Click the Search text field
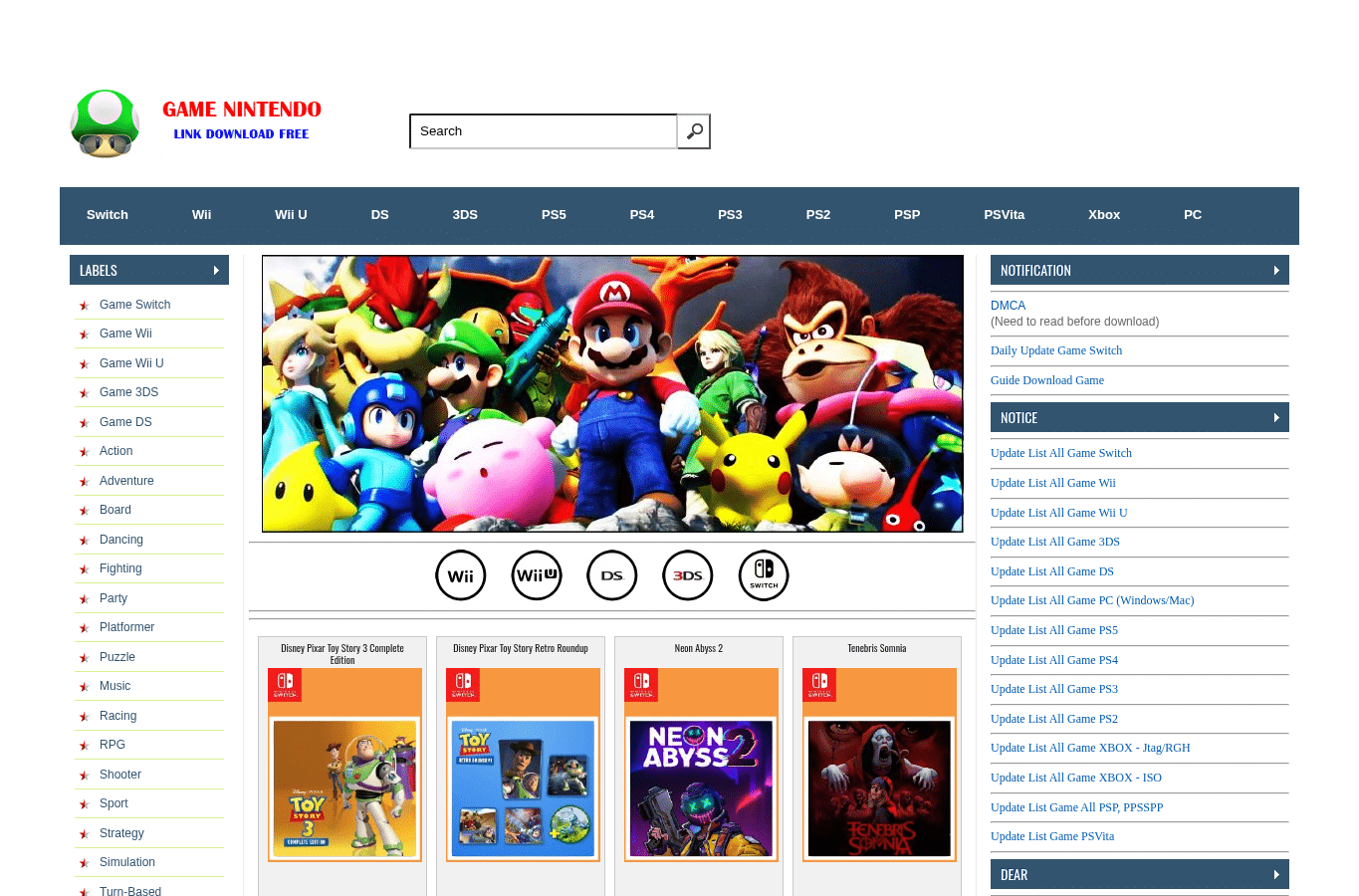The image size is (1359, 896). click(x=544, y=131)
